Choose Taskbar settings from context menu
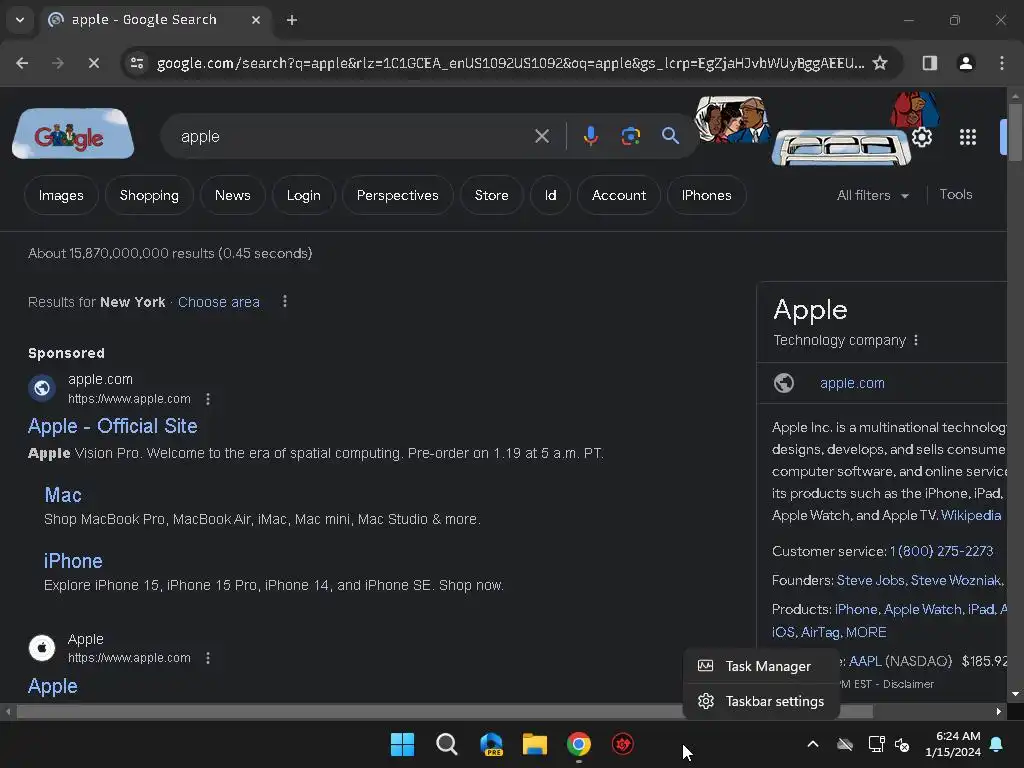Image resolution: width=1024 pixels, height=768 pixels. tap(761, 701)
